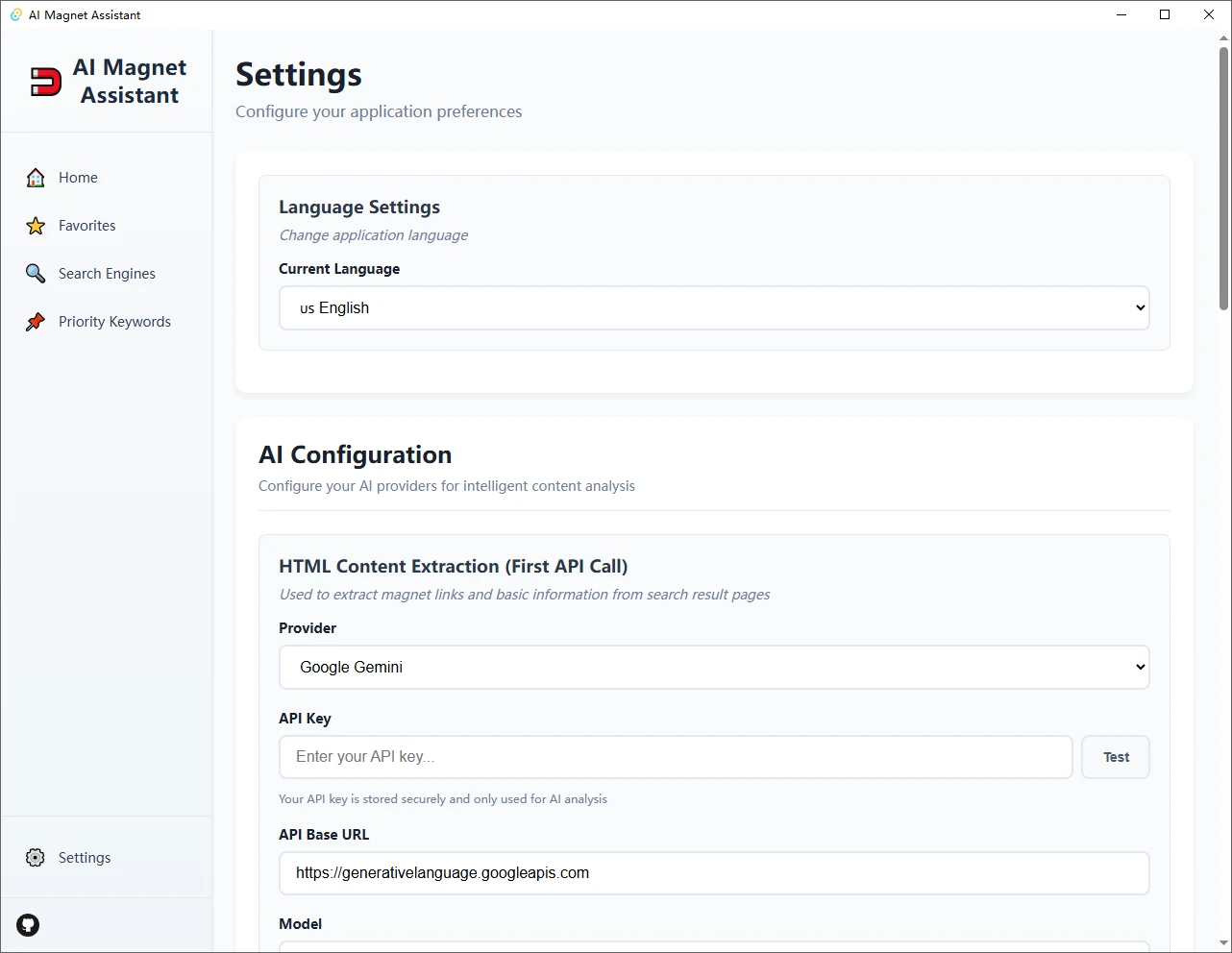Click the vertical scrollbar thumb
The image size is (1232, 953).
(1223, 178)
